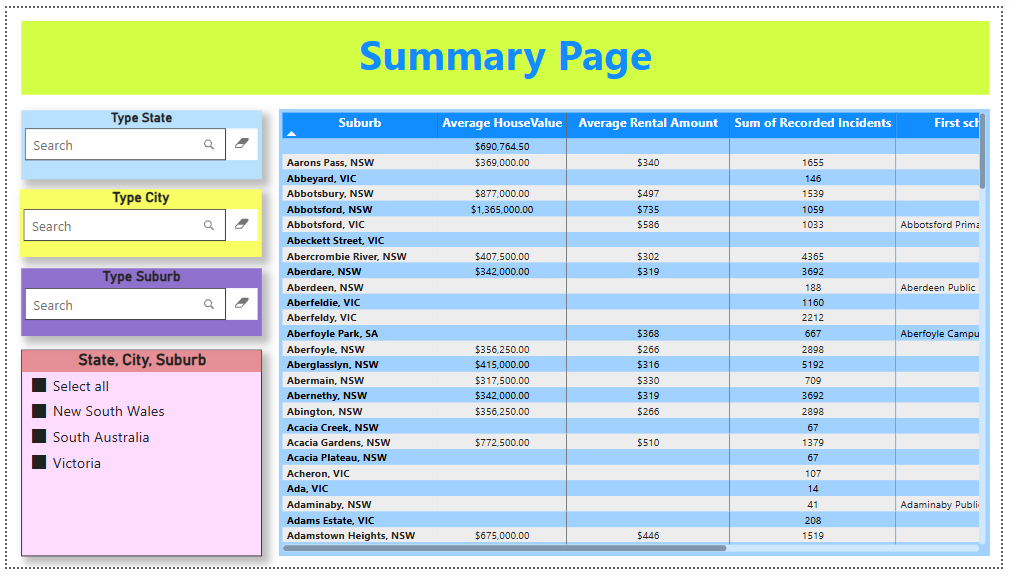Click the sort arrow under Suburb header
Viewport: 1016px width, 584px height.
tap(292, 133)
